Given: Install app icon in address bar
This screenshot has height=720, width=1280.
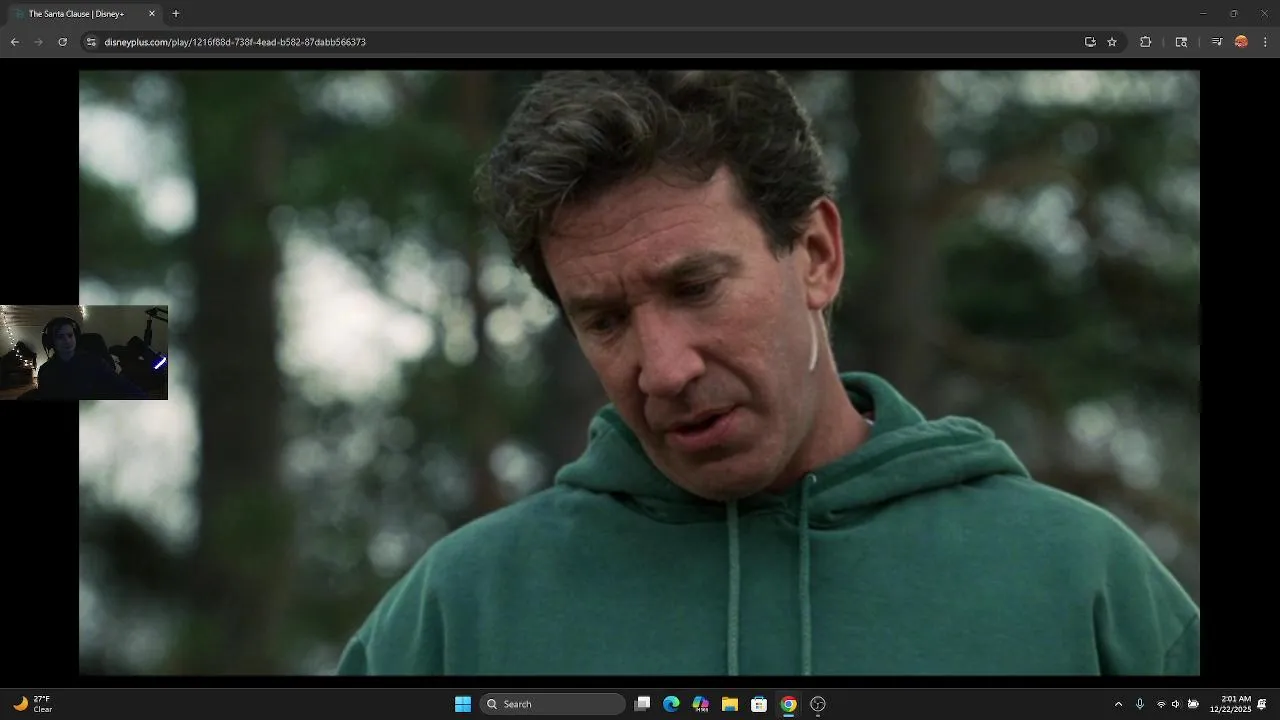Looking at the screenshot, I should (x=1090, y=42).
